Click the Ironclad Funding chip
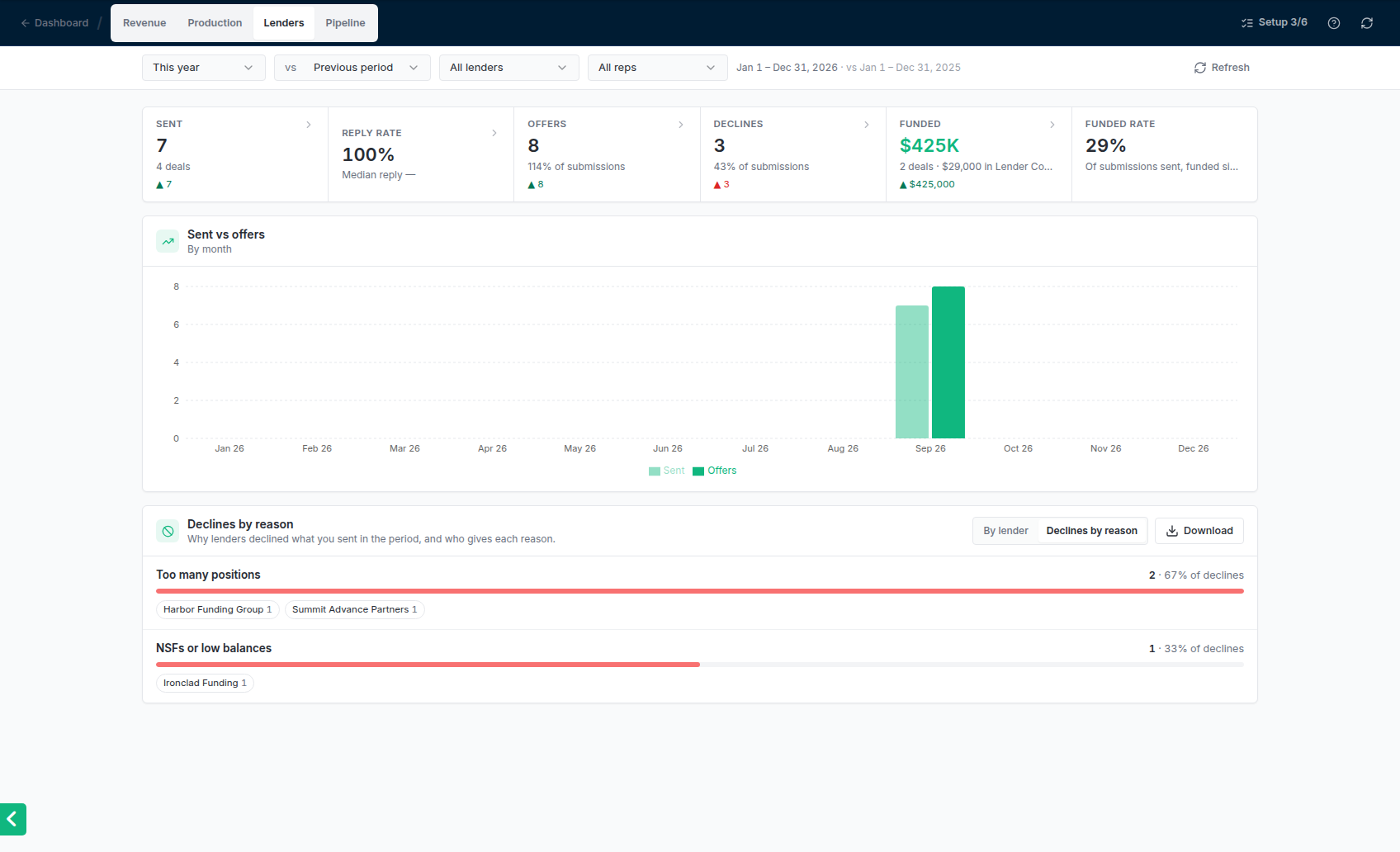 tap(205, 683)
